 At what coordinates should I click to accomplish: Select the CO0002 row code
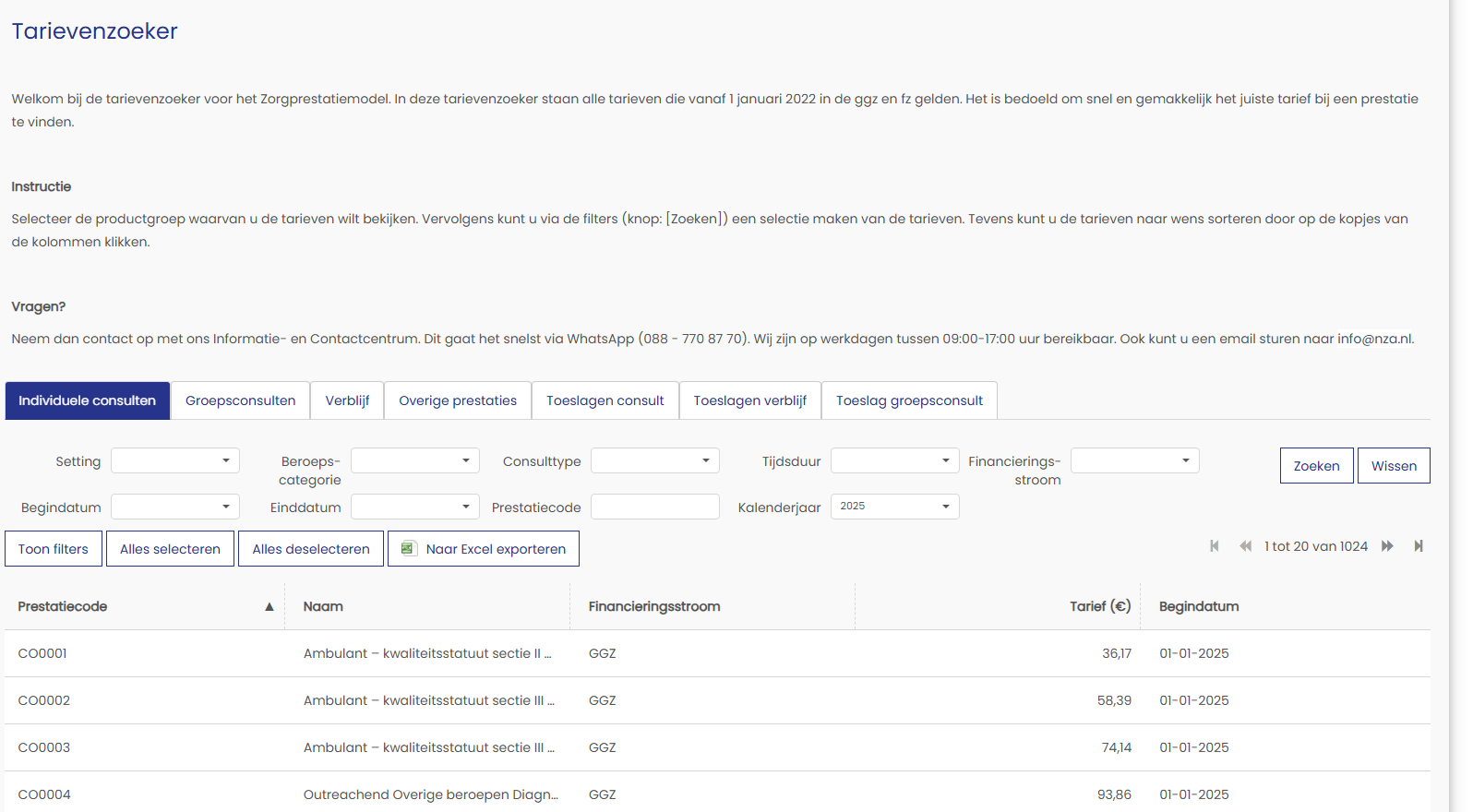[x=44, y=700]
